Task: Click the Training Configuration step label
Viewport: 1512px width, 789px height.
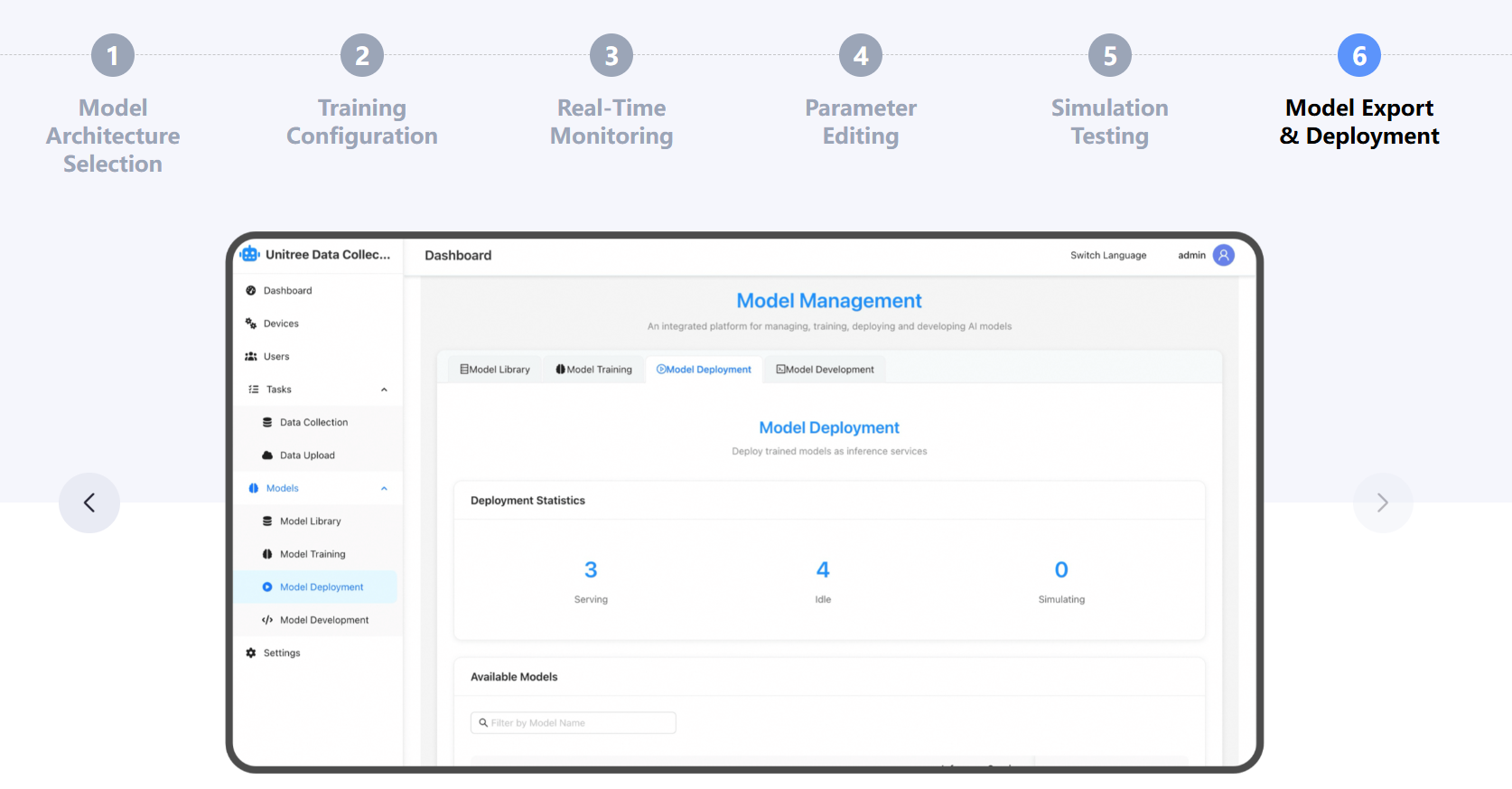Action: tap(362, 122)
